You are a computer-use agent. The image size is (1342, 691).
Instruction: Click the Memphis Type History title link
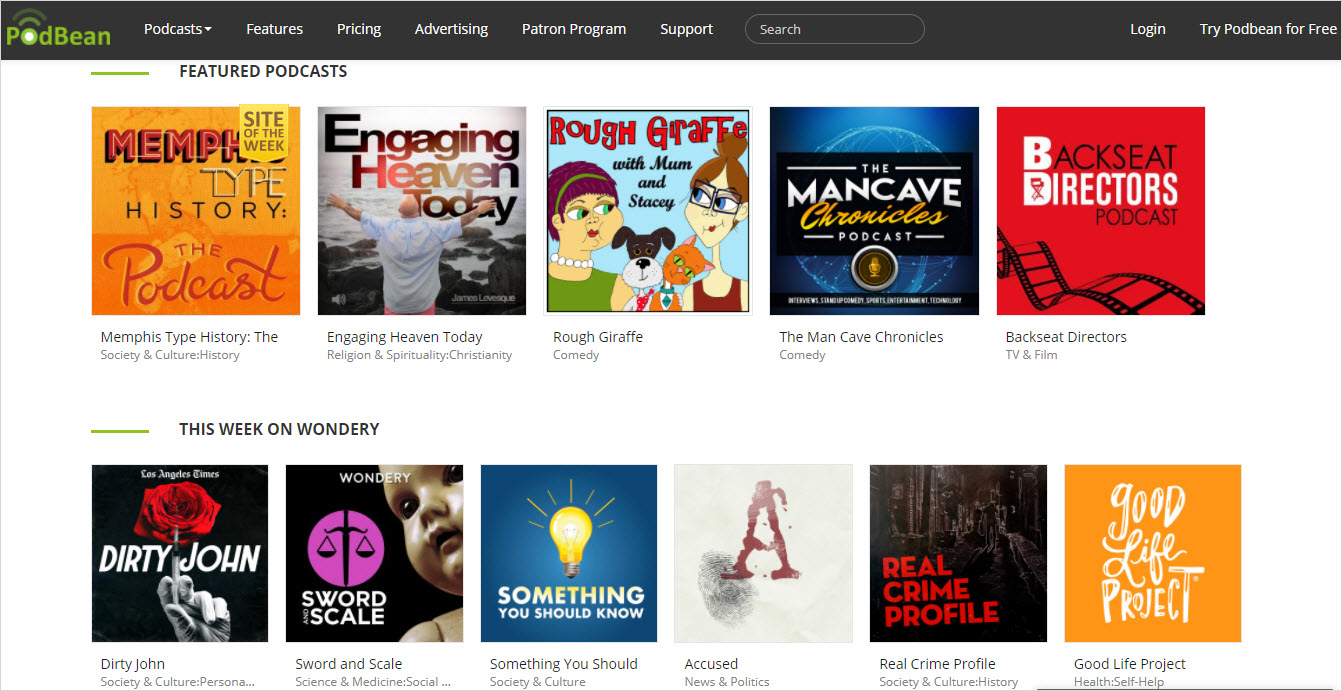pos(189,337)
